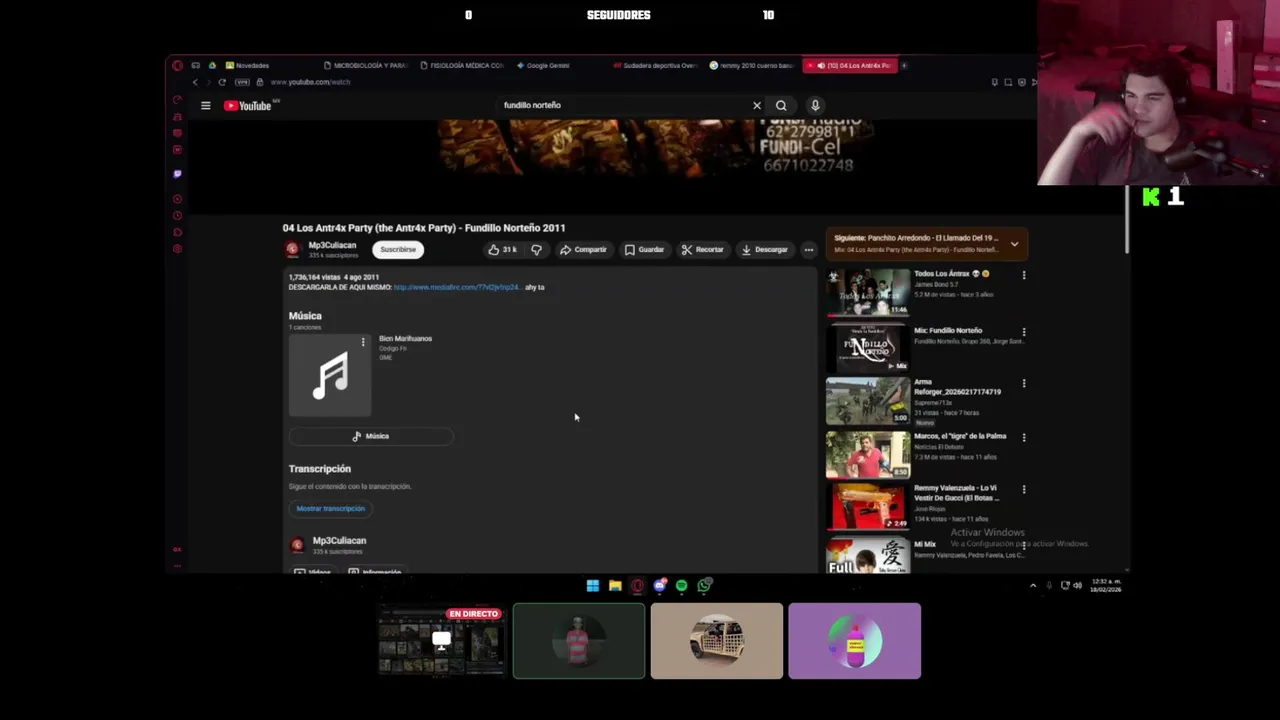Select the striped-shirt person avatar tile

(579, 641)
